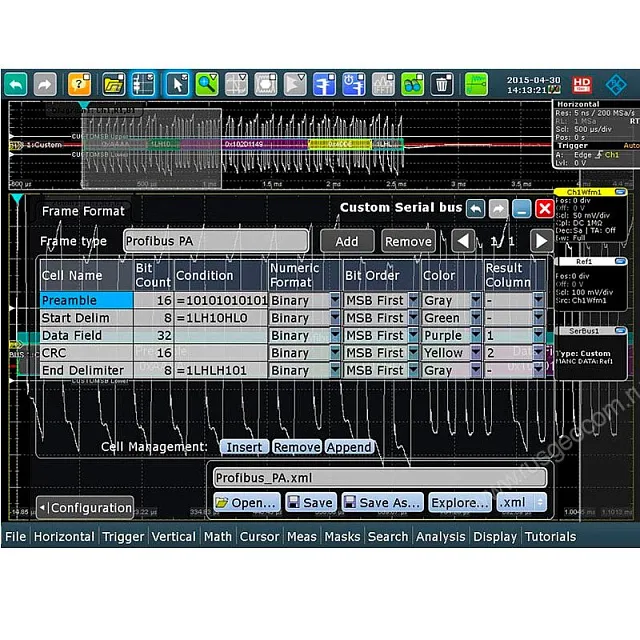Select the pointer selection tool
The width and height of the screenshot is (640, 640).
pyautogui.click(x=177, y=84)
